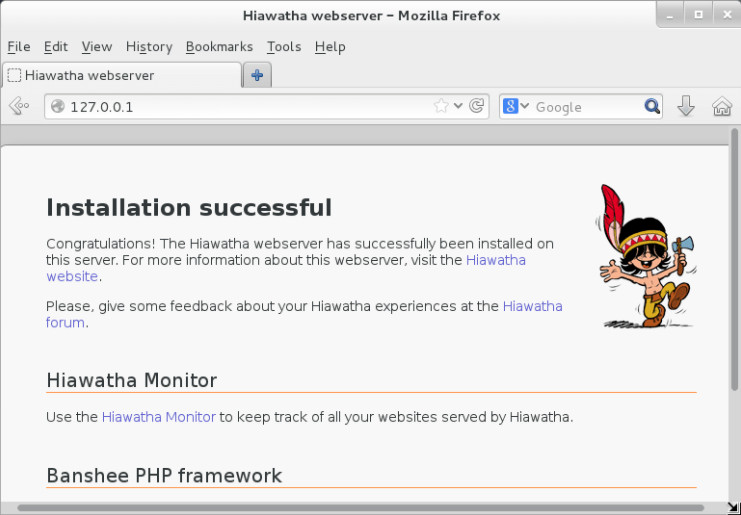Open the File menu
Image resolution: width=741 pixels, height=515 pixels.
tap(19, 47)
